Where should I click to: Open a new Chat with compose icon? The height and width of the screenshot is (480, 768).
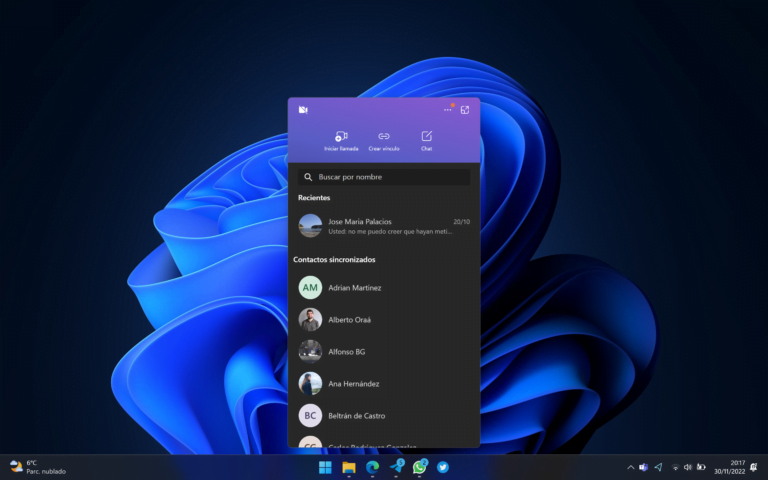click(x=426, y=140)
